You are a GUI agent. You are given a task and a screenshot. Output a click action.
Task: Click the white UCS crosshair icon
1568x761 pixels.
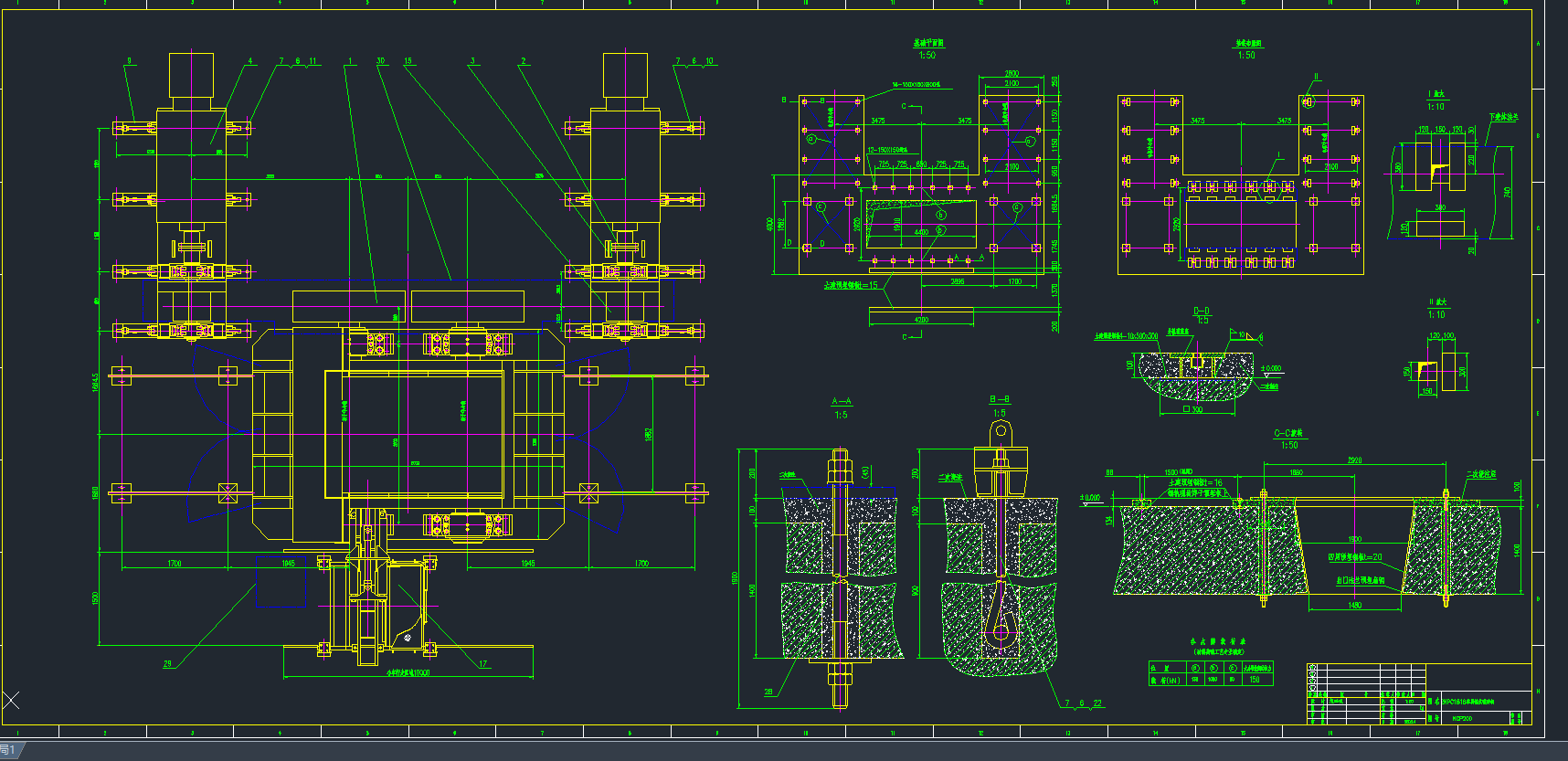point(11,701)
